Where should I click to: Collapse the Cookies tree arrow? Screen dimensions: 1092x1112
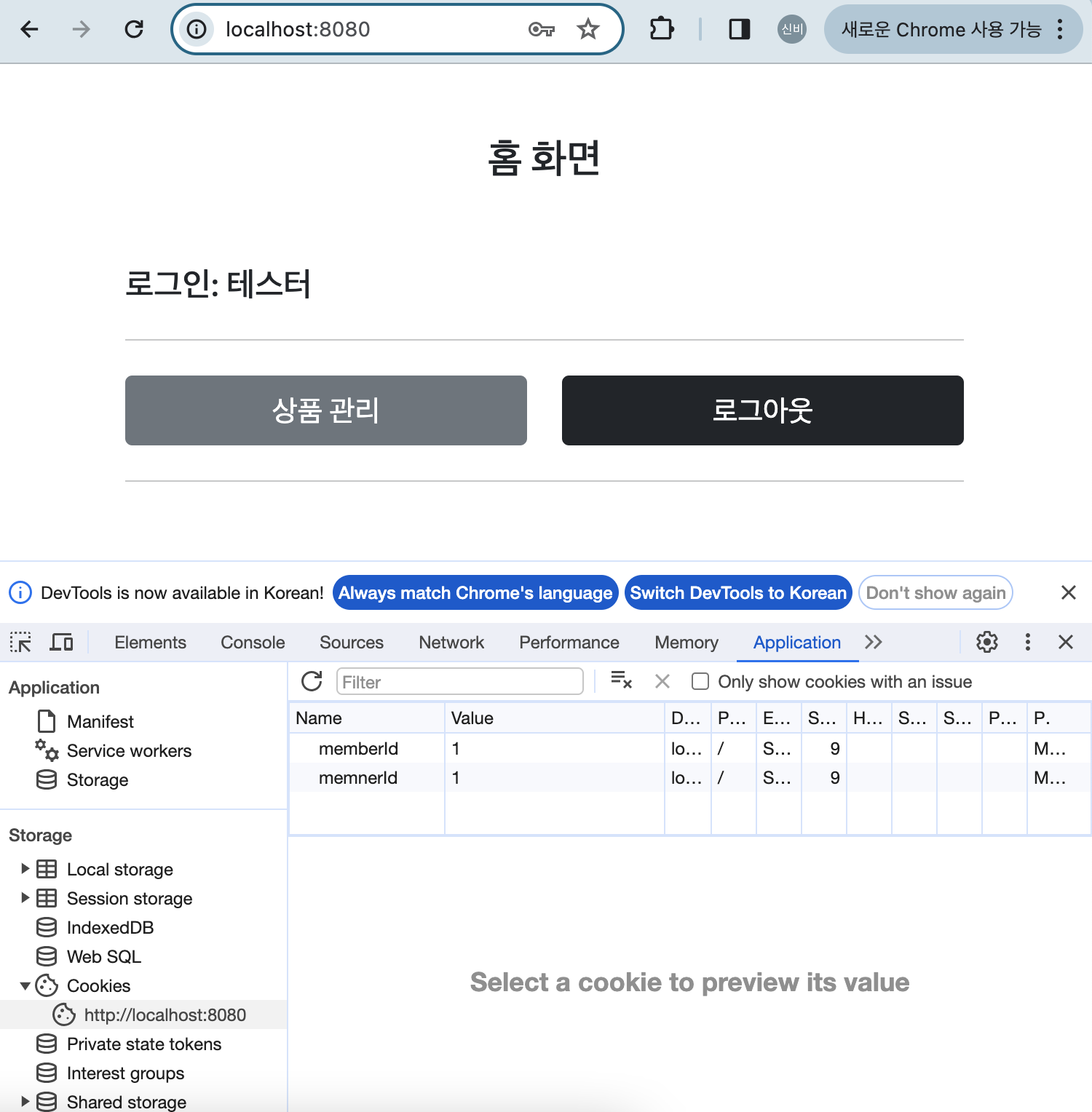(x=25, y=985)
